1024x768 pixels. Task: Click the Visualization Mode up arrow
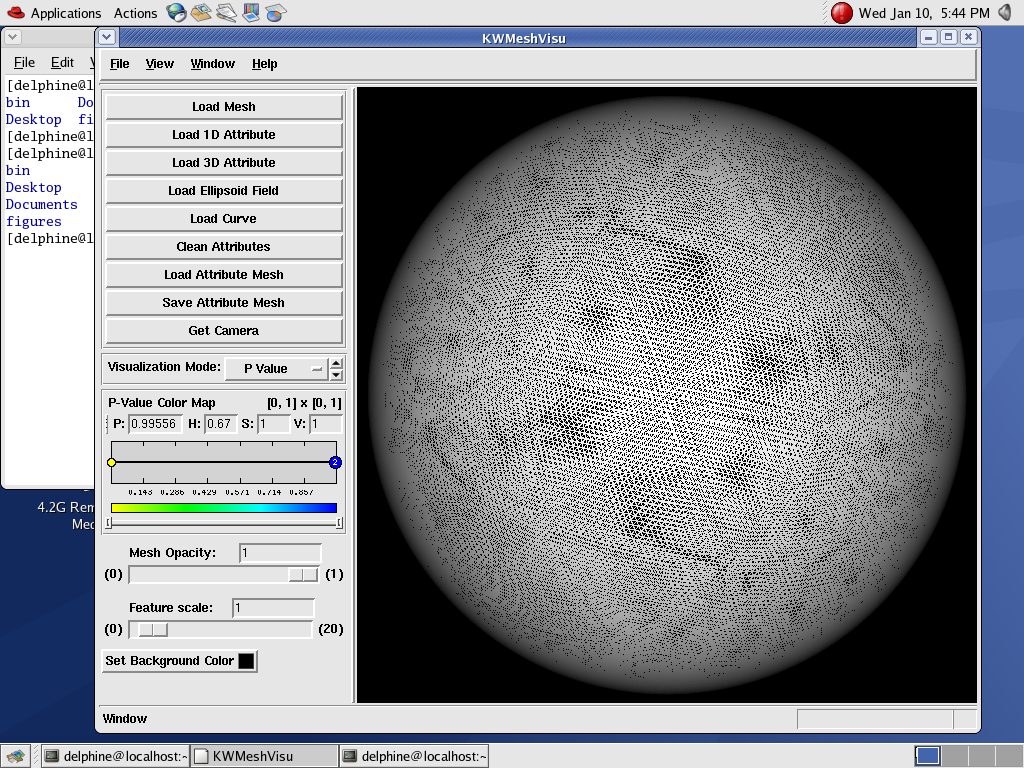[336, 363]
